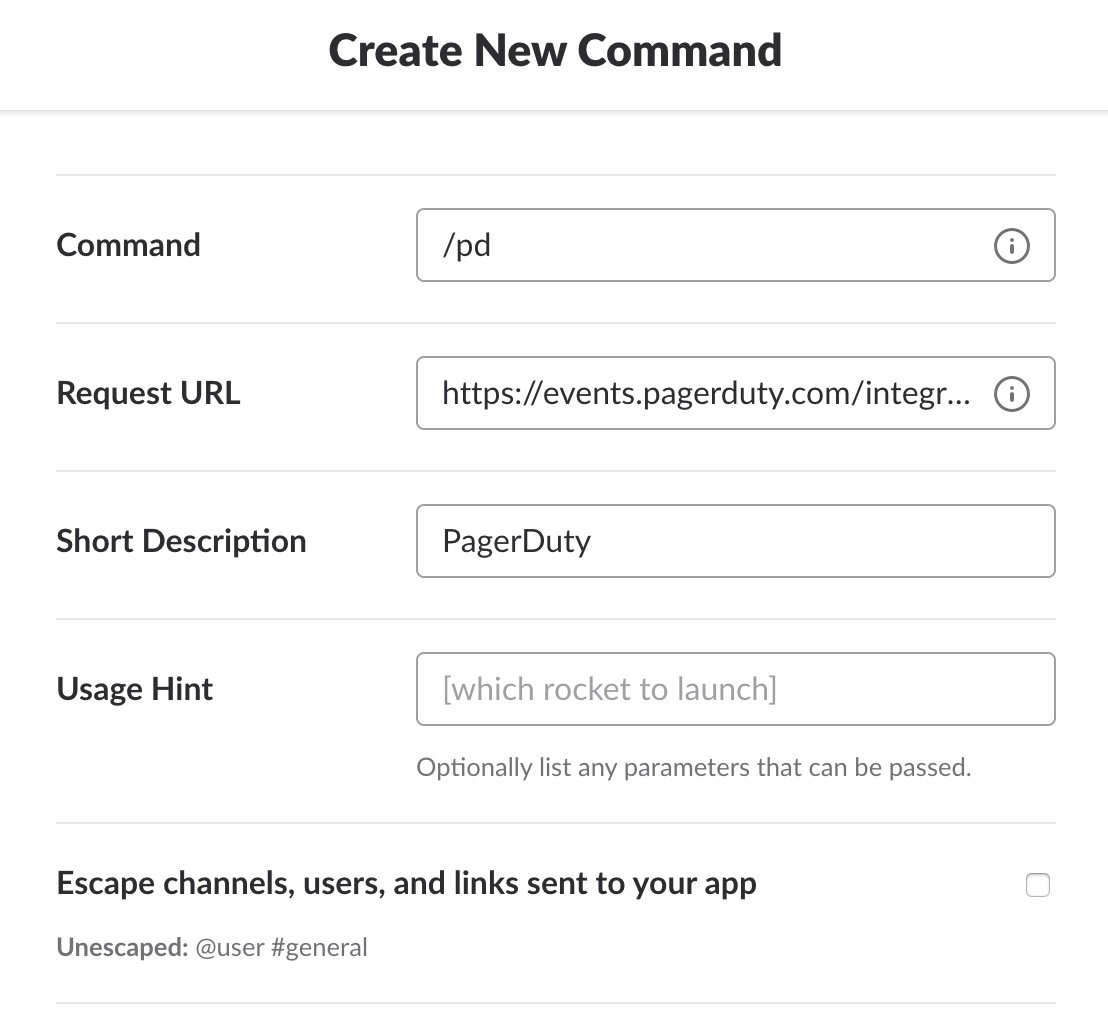Click the info icon in Command field

tap(1011, 245)
